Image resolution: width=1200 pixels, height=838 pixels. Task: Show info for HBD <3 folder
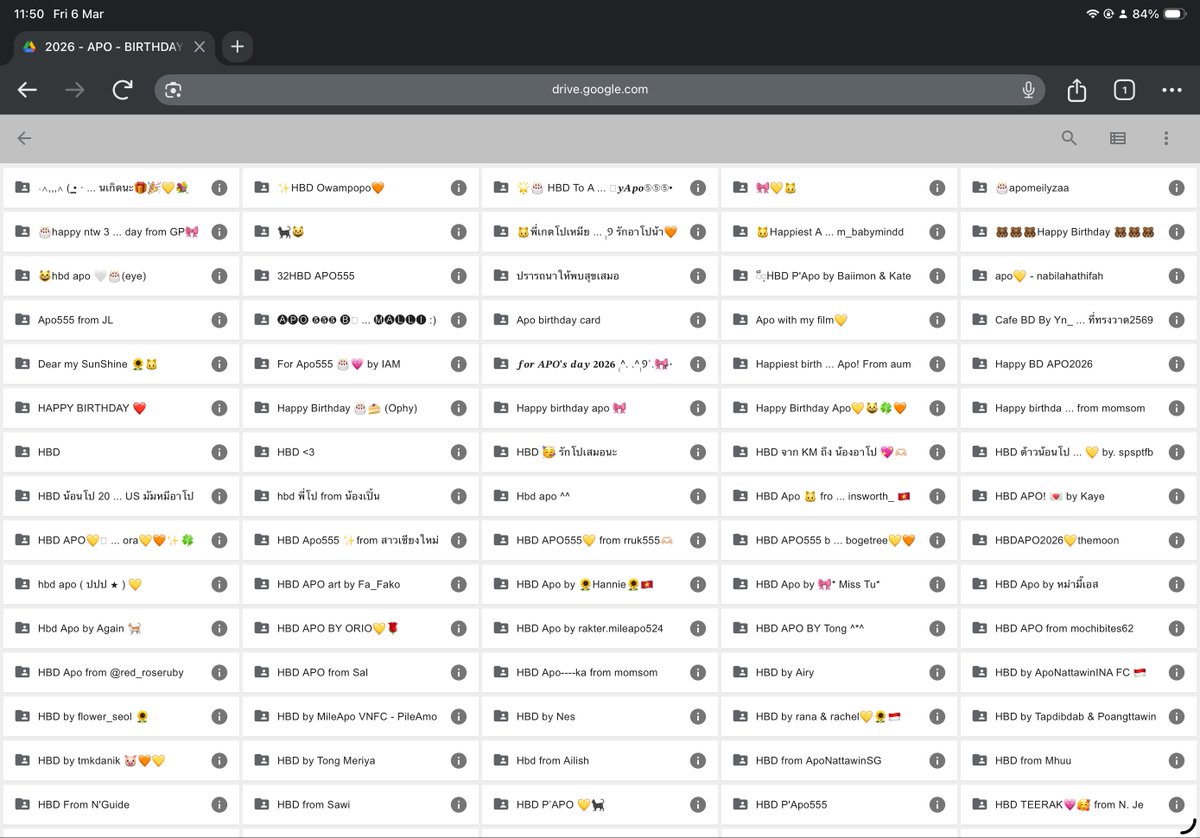(458, 452)
